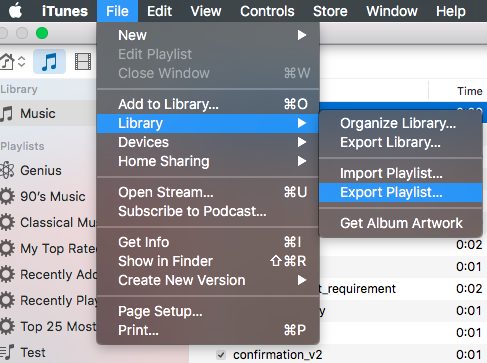Click the Genius atom icon
This screenshot has height=363, width=487.
[x=7, y=170]
